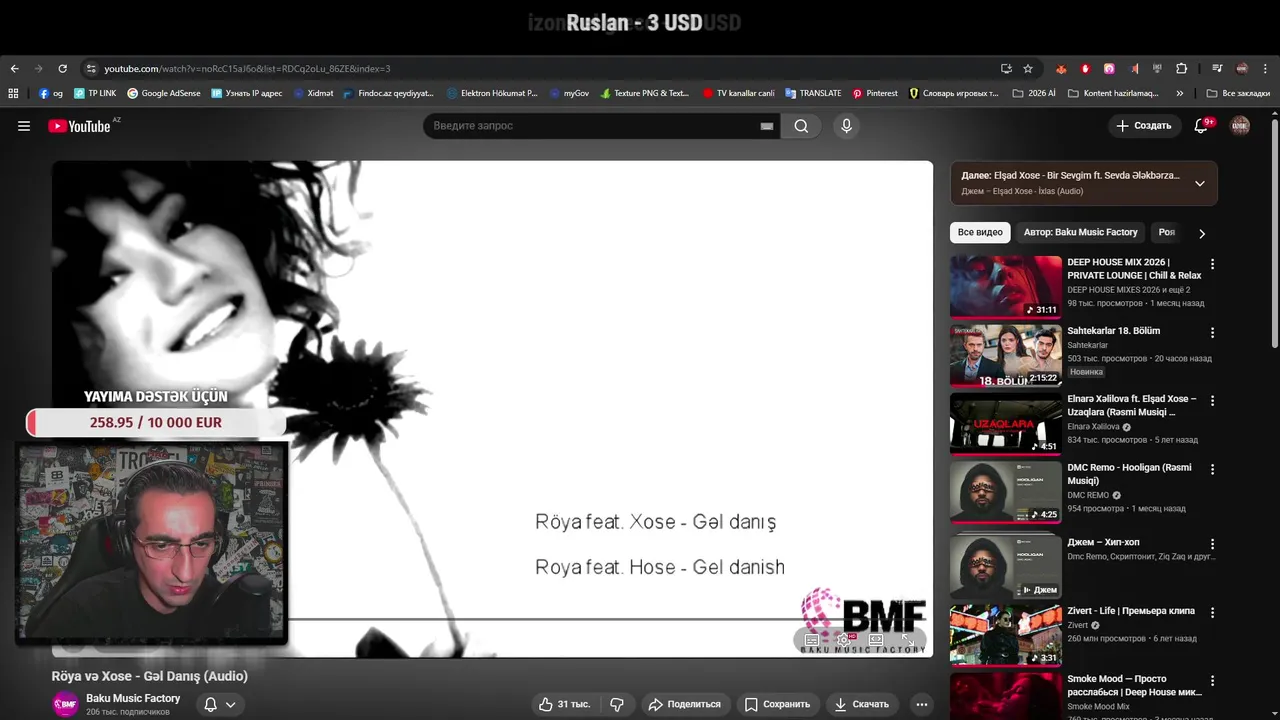Open Baku Music Factory channel avatar
This screenshot has height=720, width=1280.
pyautogui.click(x=65, y=704)
